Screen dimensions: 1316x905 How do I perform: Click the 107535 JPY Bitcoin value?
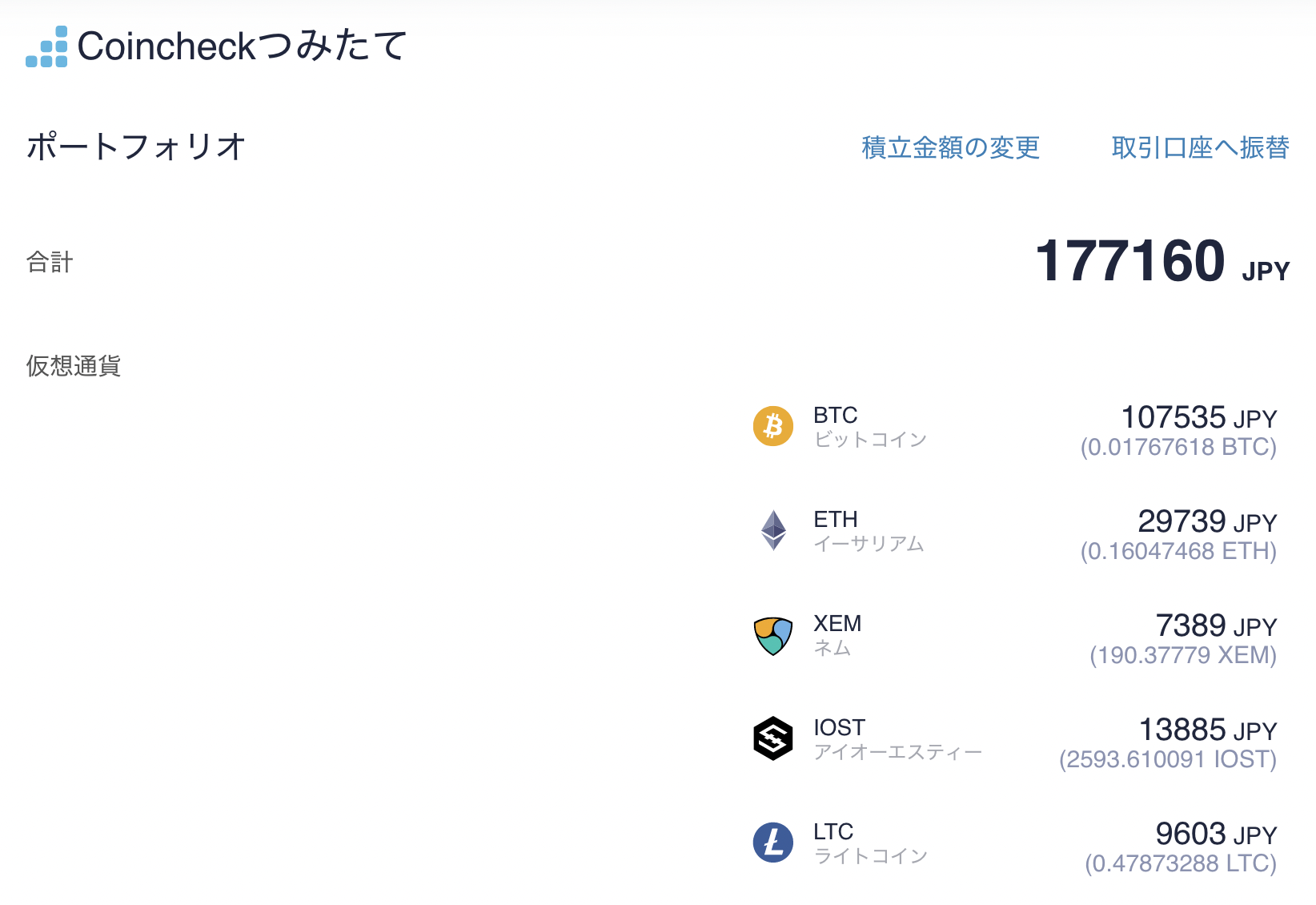point(1198,417)
